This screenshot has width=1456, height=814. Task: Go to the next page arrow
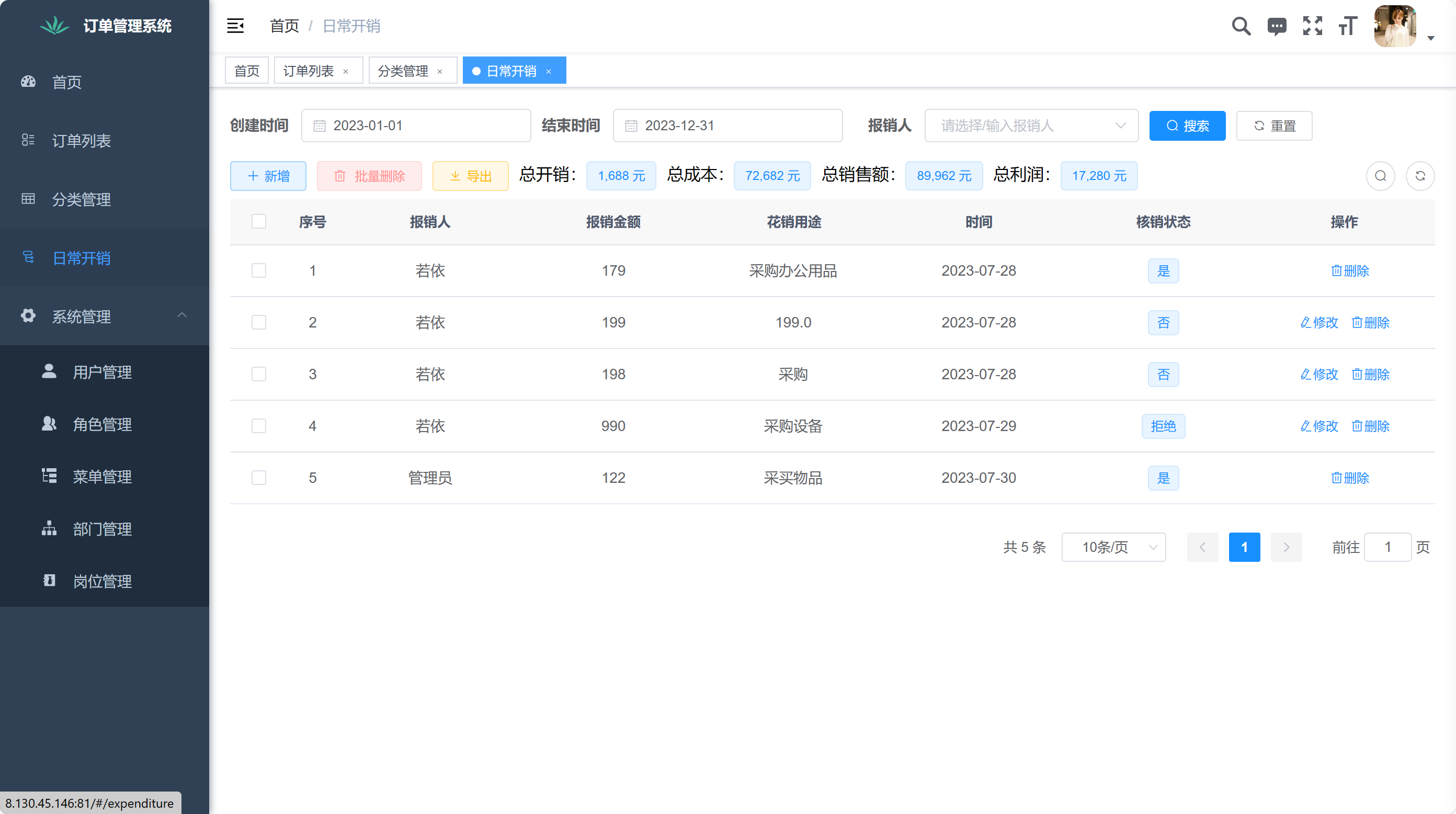pyautogui.click(x=1287, y=547)
